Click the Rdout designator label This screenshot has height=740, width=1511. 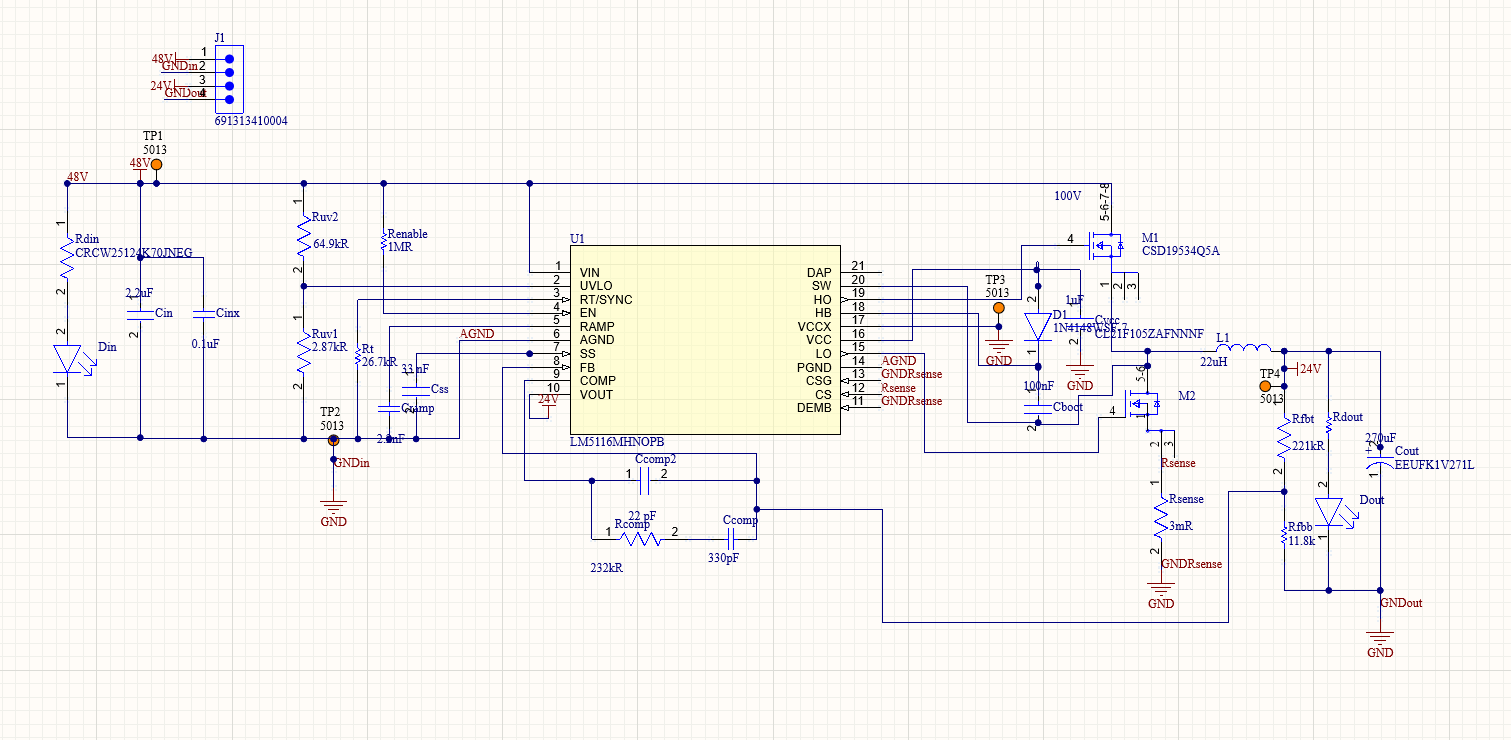tap(1349, 418)
